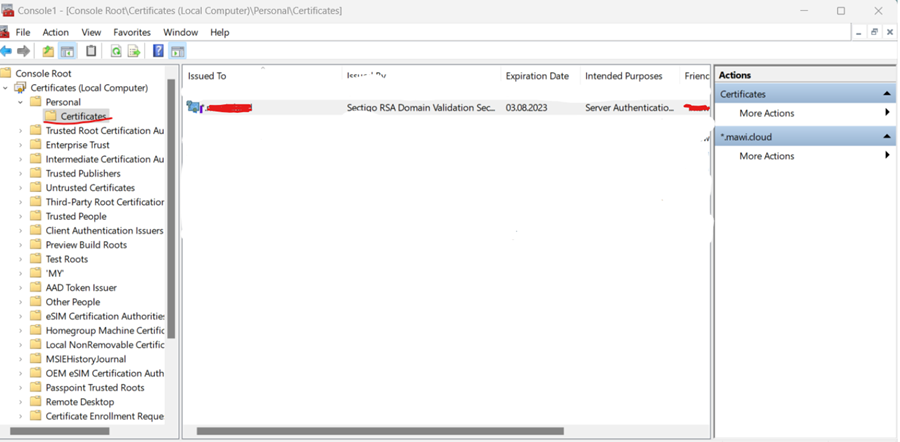The width and height of the screenshot is (900, 442).
Task: Collapse the Personal folder in the tree
Action: pos(20,102)
